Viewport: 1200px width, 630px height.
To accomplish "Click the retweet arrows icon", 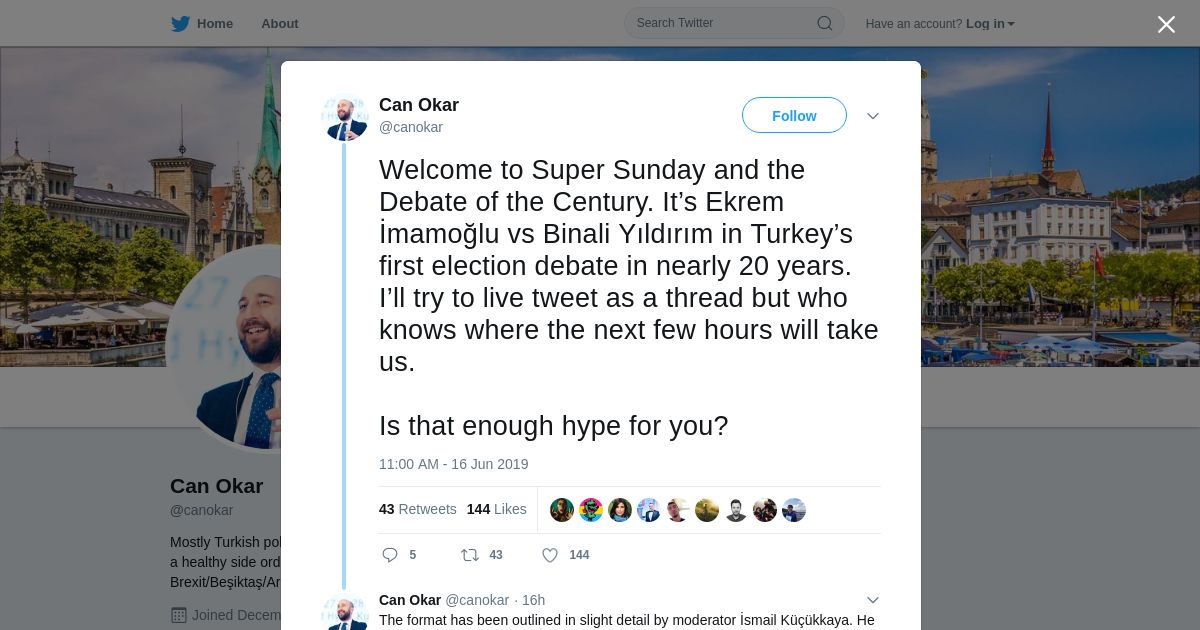I will 469,555.
